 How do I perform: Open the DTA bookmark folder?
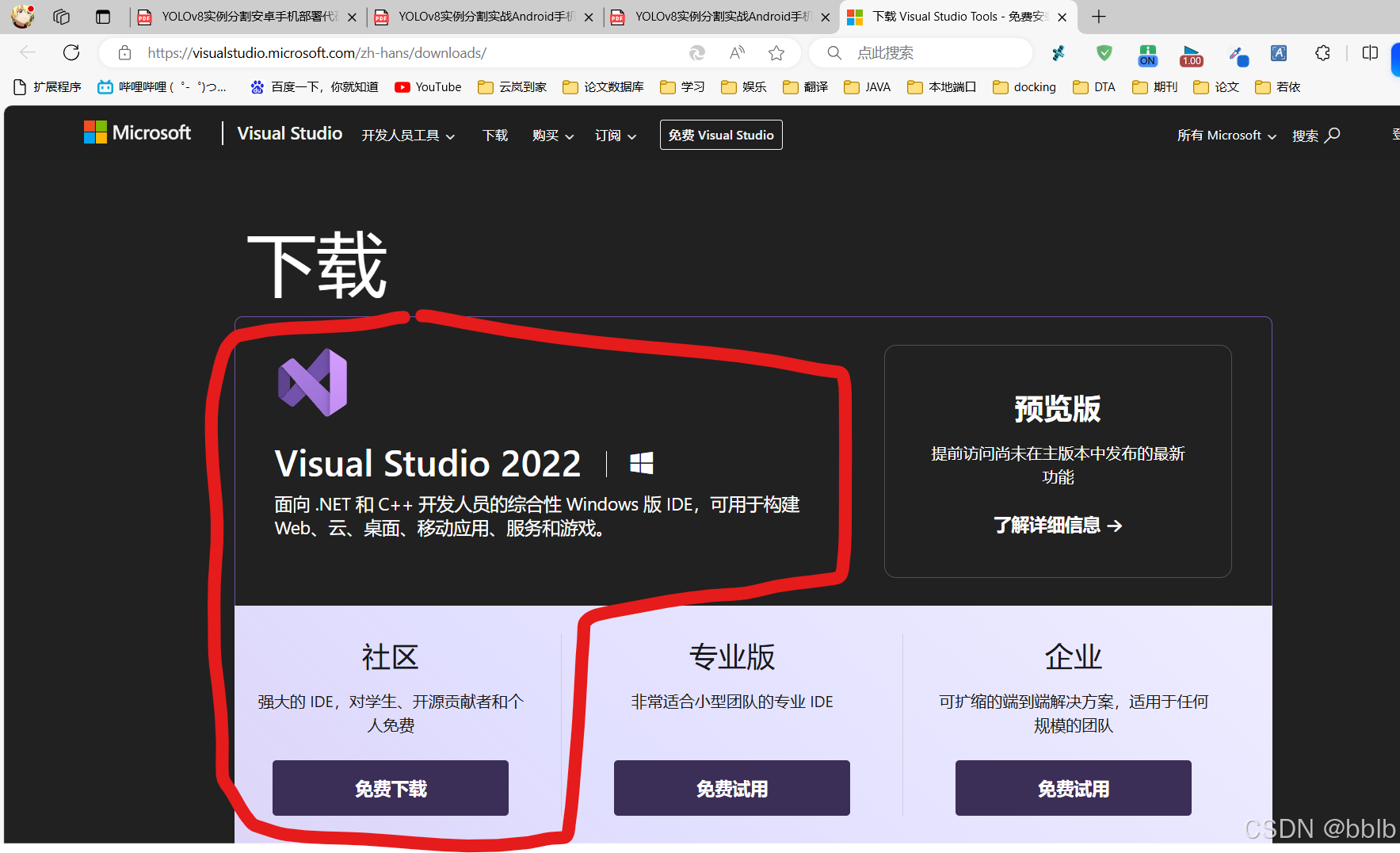pos(1094,87)
